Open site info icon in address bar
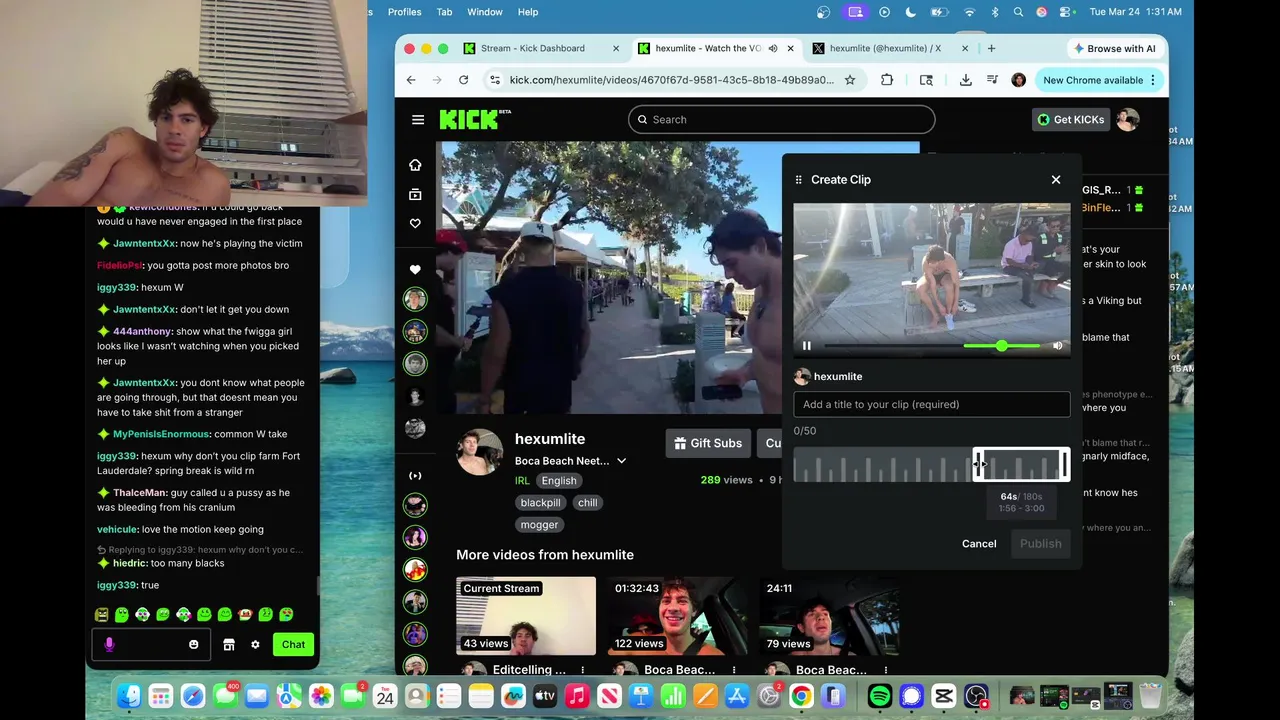The height and width of the screenshot is (720, 1280). click(x=494, y=80)
